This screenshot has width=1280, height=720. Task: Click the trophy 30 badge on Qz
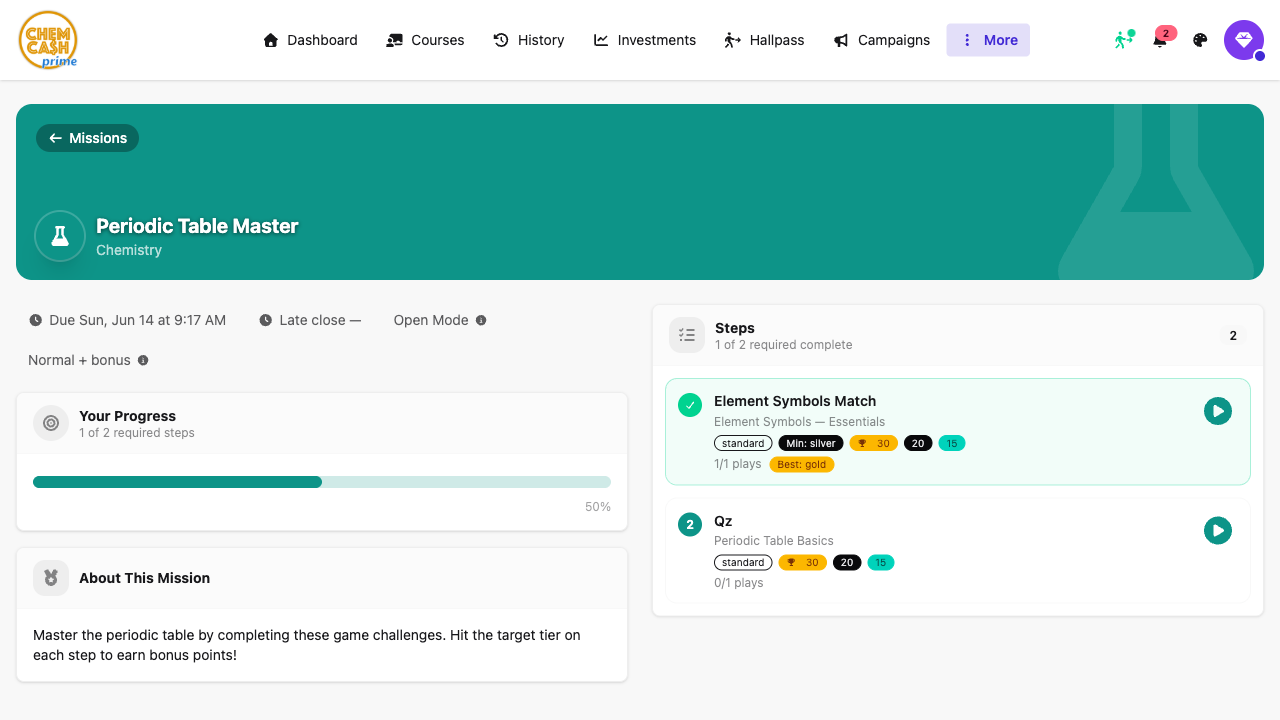[x=803, y=562]
